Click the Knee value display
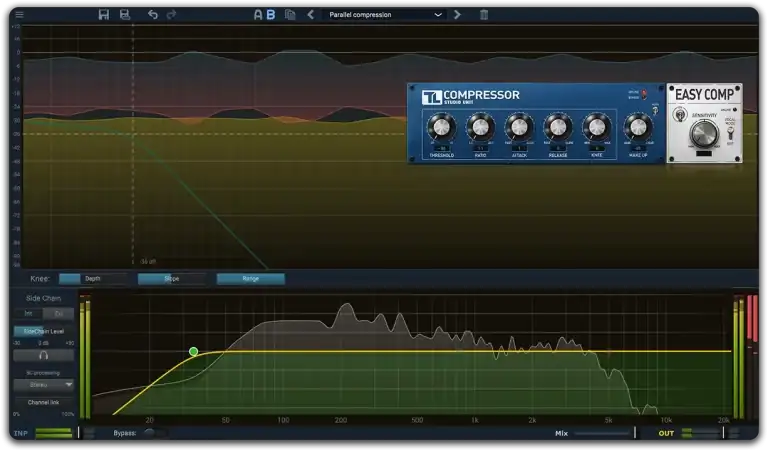768x451 pixels. [597, 148]
